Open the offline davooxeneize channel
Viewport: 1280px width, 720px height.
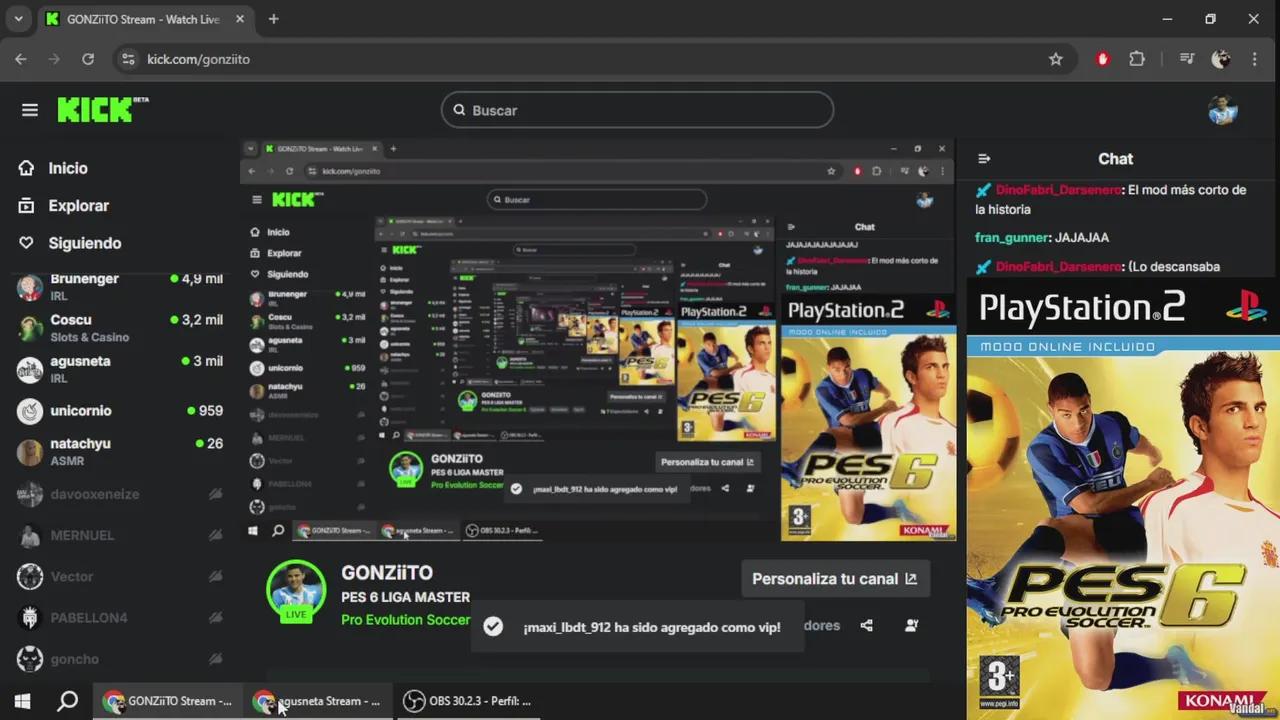[120, 494]
